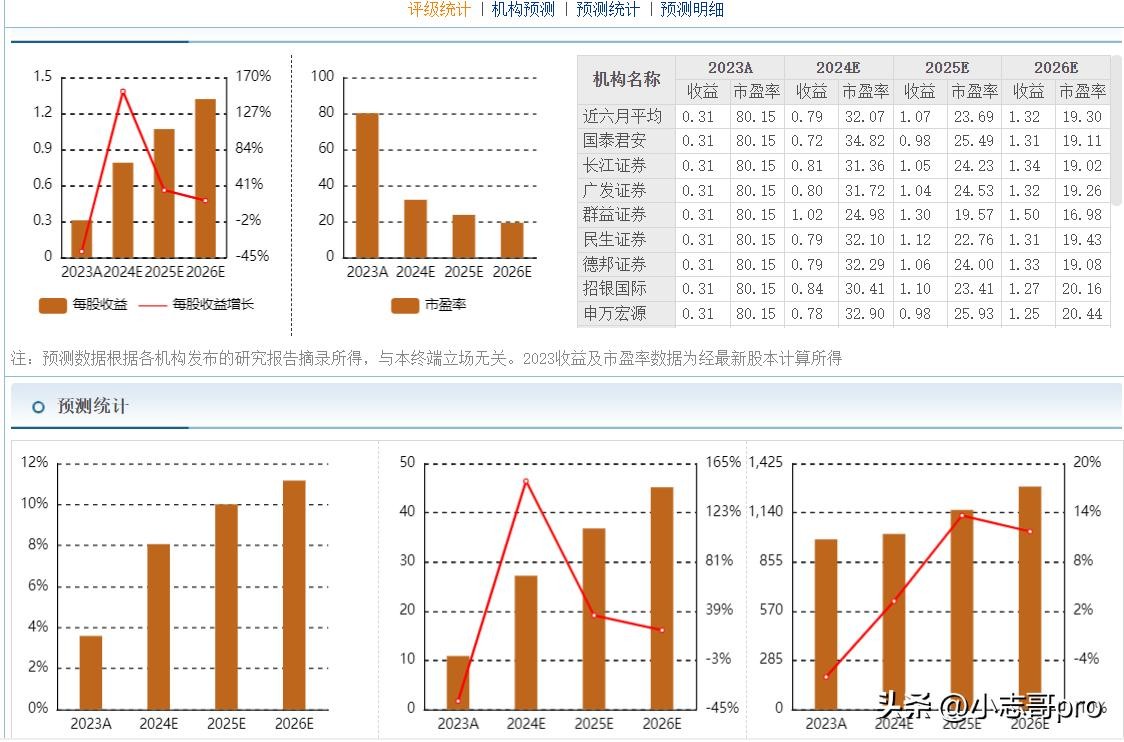Viewport: 1124px width, 742px height.
Task: Click the 2024E column header in table
Action: click(x=838, y=67)
